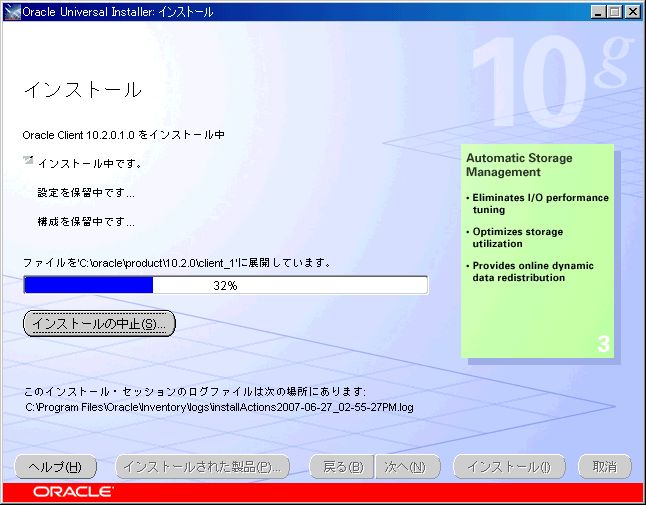The height and width of the screenshot is (505, 646).
Task: Close the Oracle Universal Installer window
Action: pos(632,12)
